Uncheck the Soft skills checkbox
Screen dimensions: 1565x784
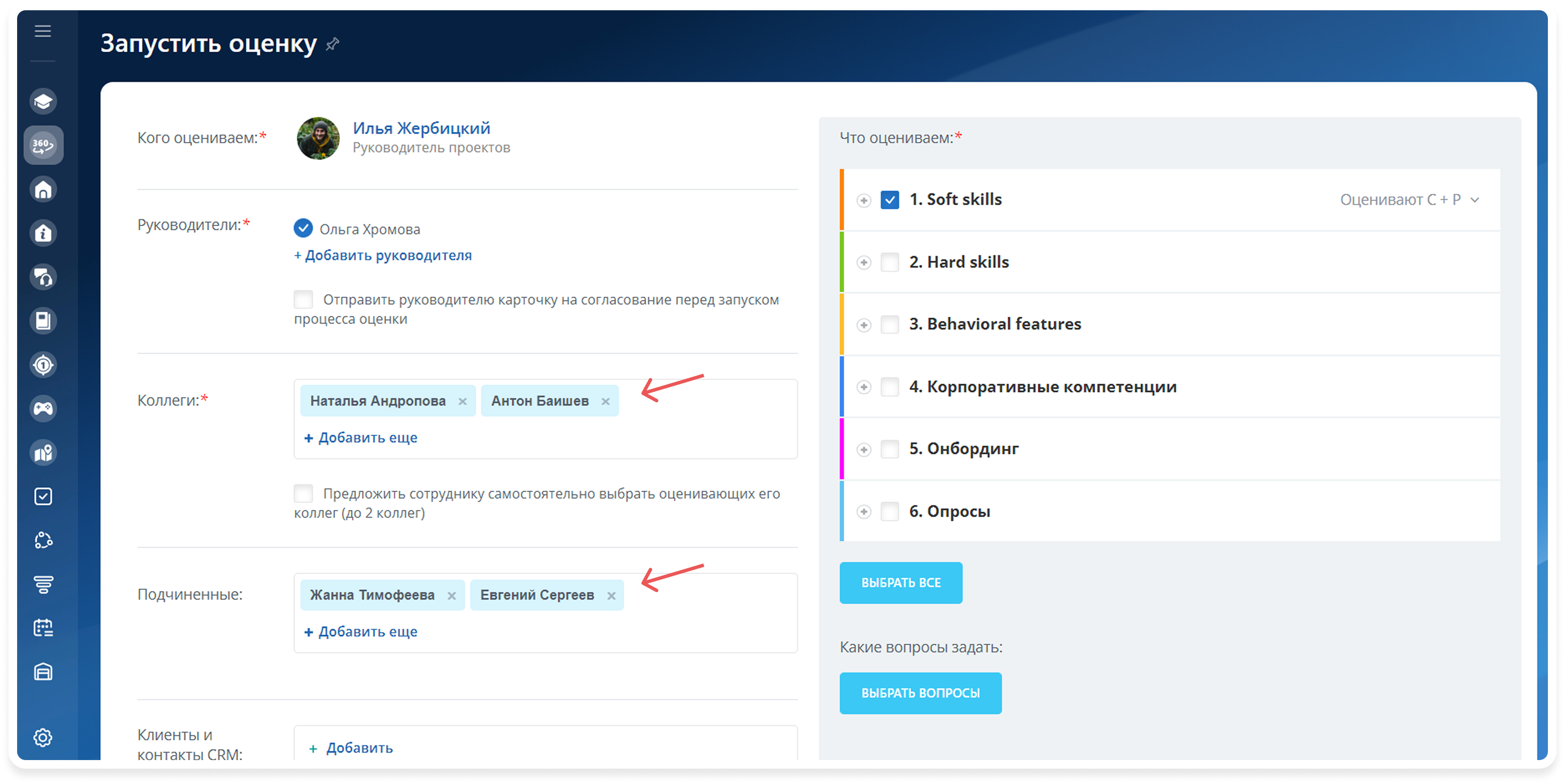(889, 200)
